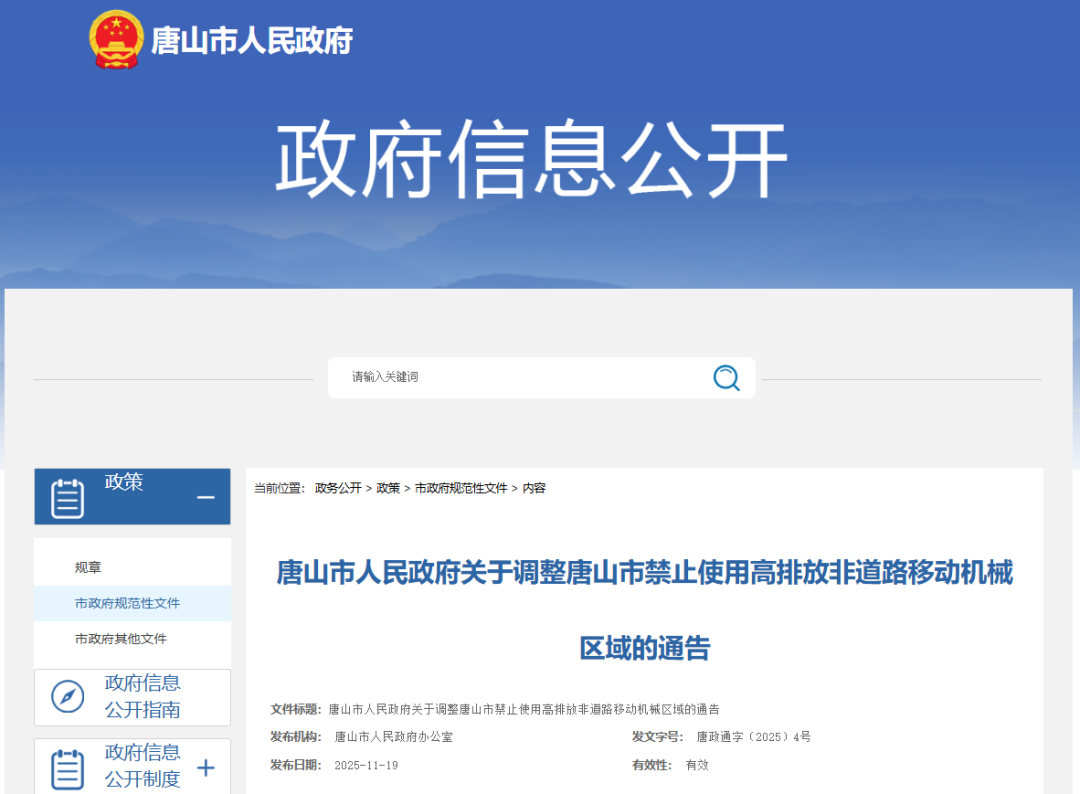
Task: Click 政策 breadcrumb link
Action: (x=388, y=488)
